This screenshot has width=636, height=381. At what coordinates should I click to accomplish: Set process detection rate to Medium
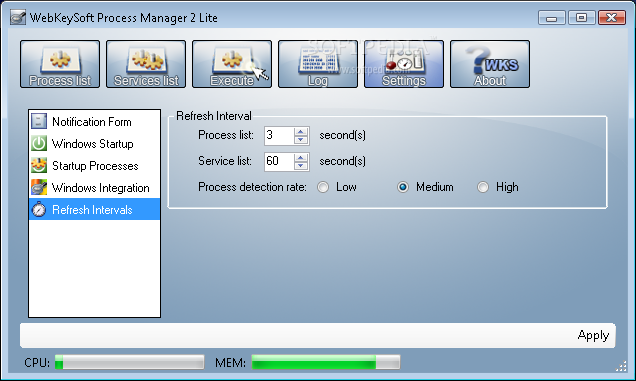[403, 187]
